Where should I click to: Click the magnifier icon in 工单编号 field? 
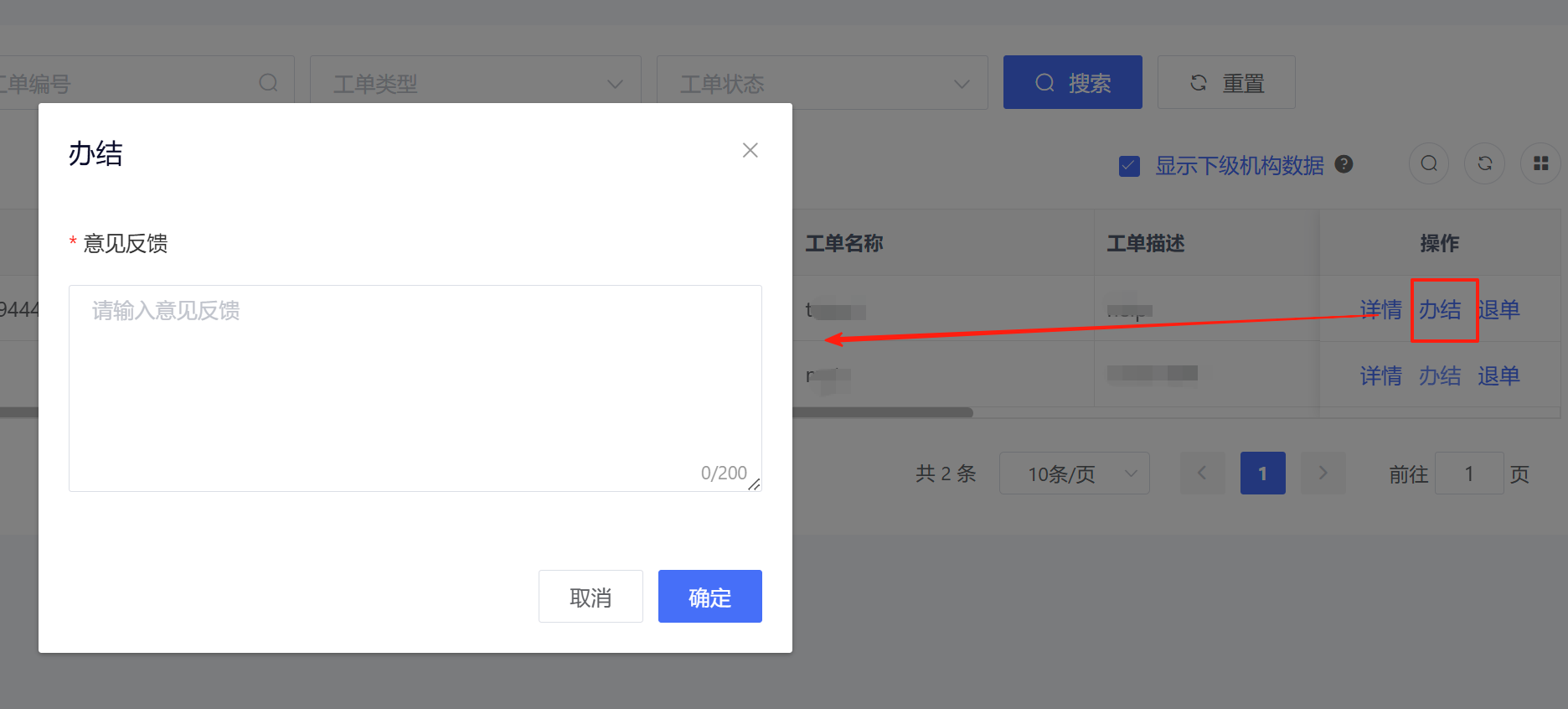tap(268, 83)
